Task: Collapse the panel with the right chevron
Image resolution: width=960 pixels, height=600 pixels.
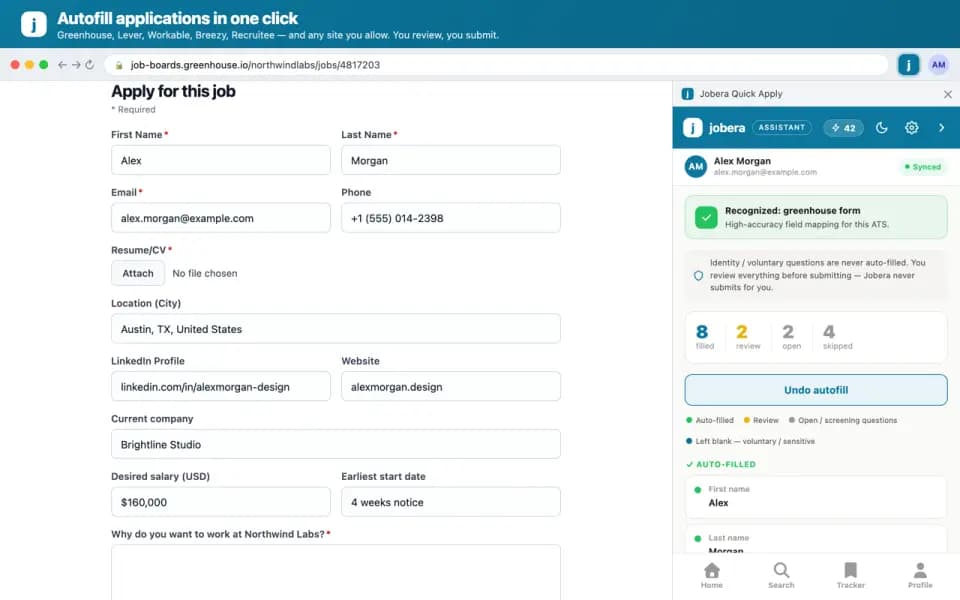Action: coord(942,127)
